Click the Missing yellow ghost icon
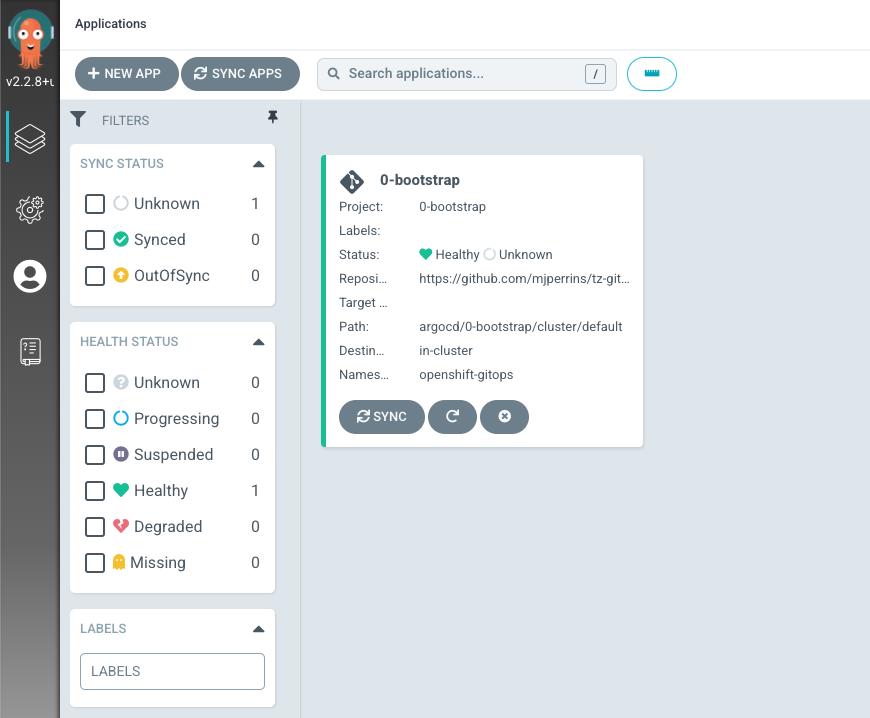Viewport: 870px width, 718px height. (x=119, y=562)
